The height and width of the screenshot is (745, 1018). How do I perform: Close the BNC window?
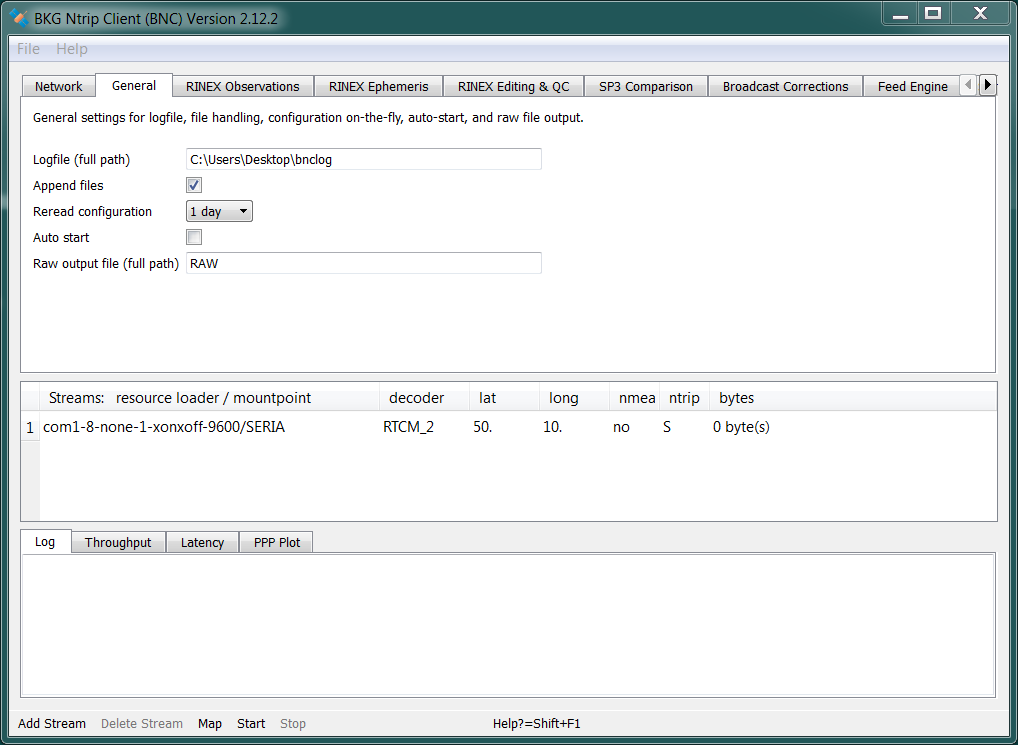pos(980,13)
